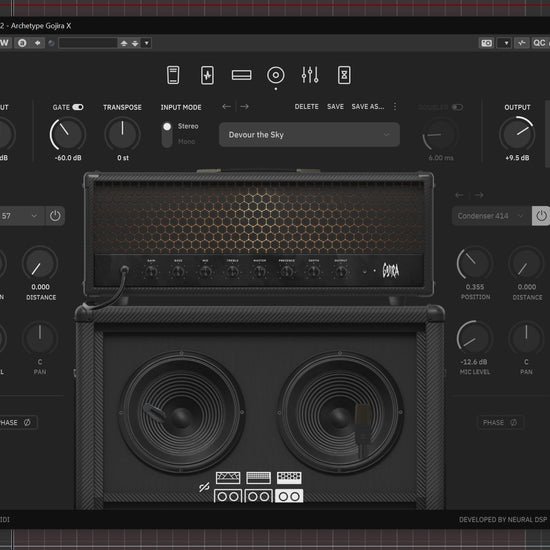The width and height of the screenshot is (550, 550).
Task: Flip the Stereo/Mono input mode switch
Action: (x=167, y=134)
